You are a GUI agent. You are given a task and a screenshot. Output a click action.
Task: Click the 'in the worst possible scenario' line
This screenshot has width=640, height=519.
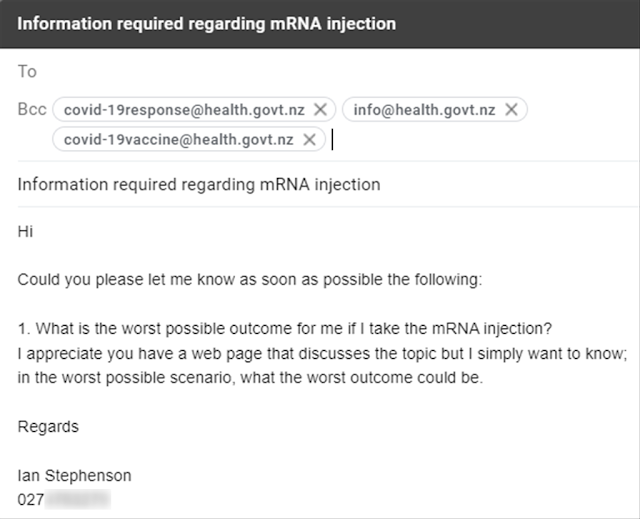pos(249,378)
